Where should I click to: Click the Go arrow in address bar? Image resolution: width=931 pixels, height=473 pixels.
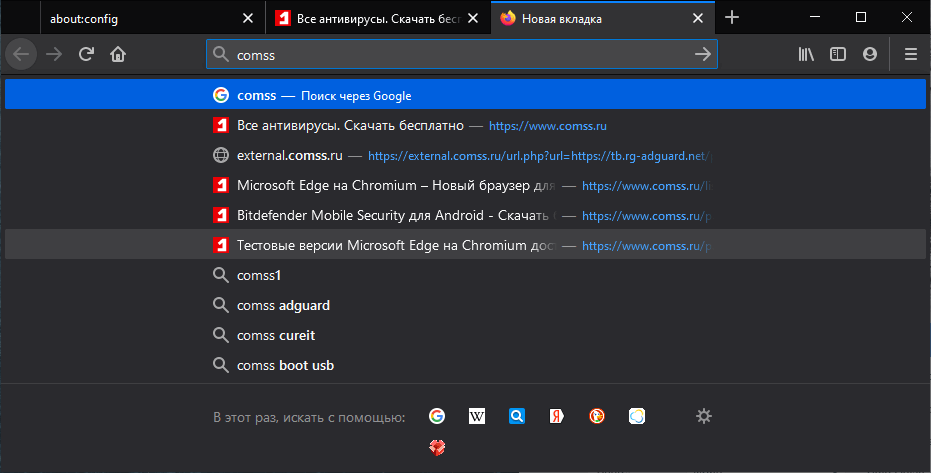pos(703,55)
